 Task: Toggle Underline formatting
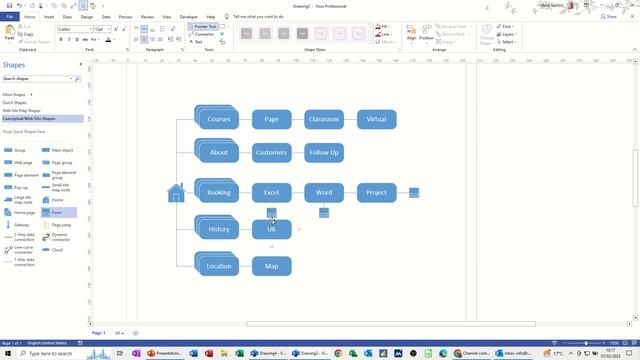pyautogui.click(x=77, y=40)
